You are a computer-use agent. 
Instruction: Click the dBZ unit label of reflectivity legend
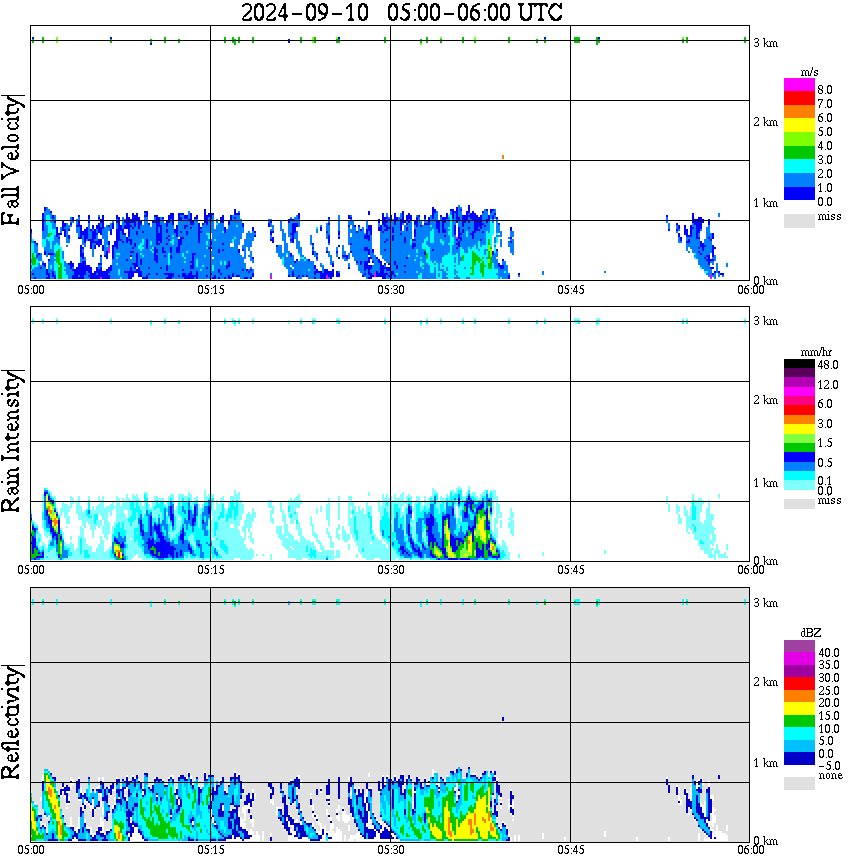pos(811,632)
